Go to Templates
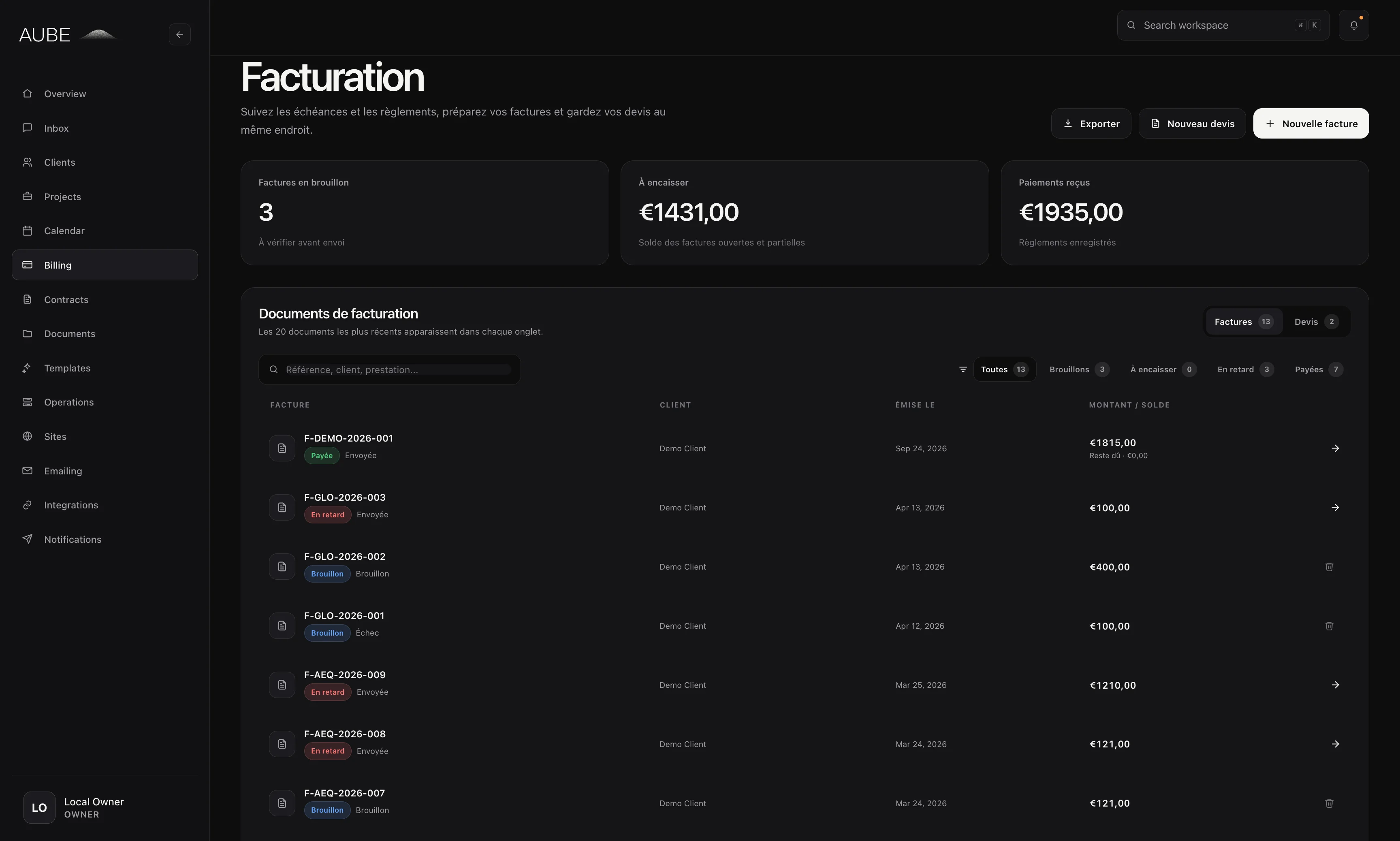The height and width of the screenshot is (841, 1400). (105, 368)
